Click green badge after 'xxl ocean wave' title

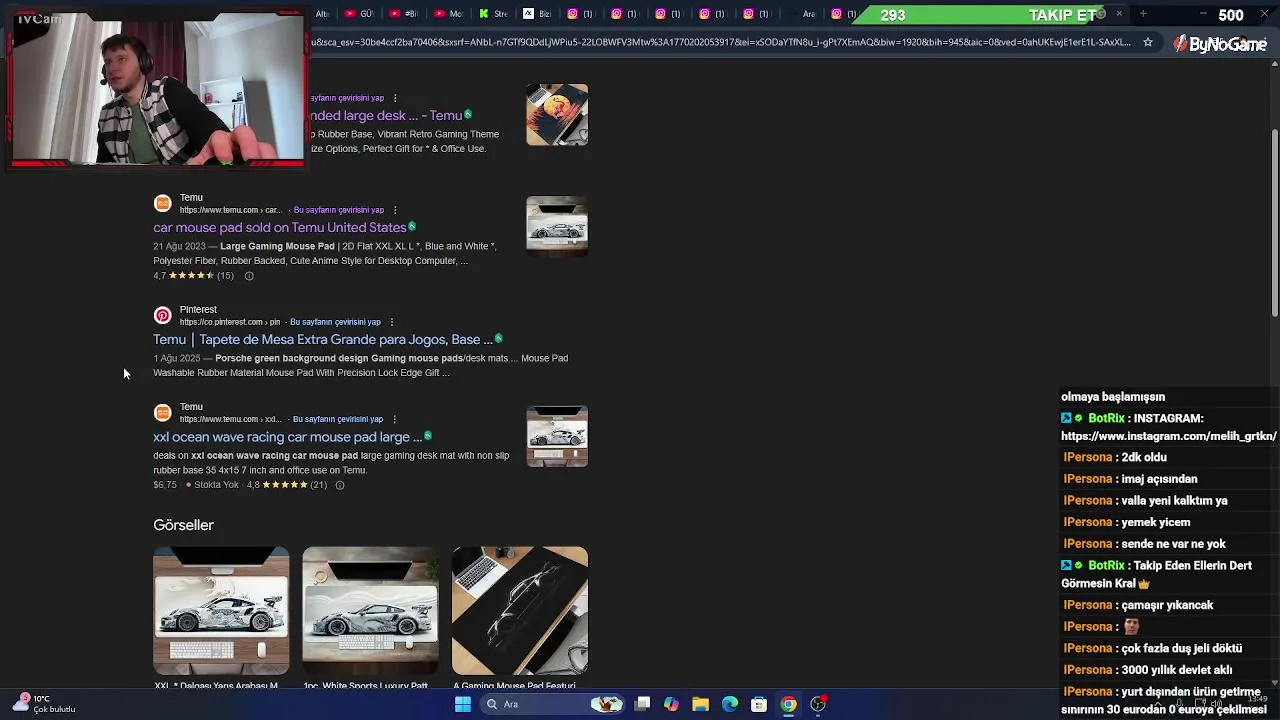[x=428, y=436]
